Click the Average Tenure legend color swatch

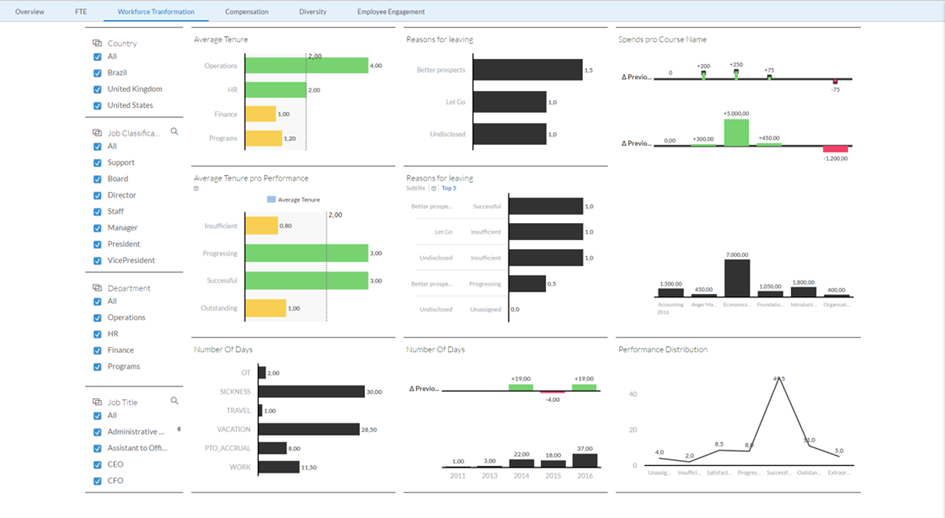272,200
